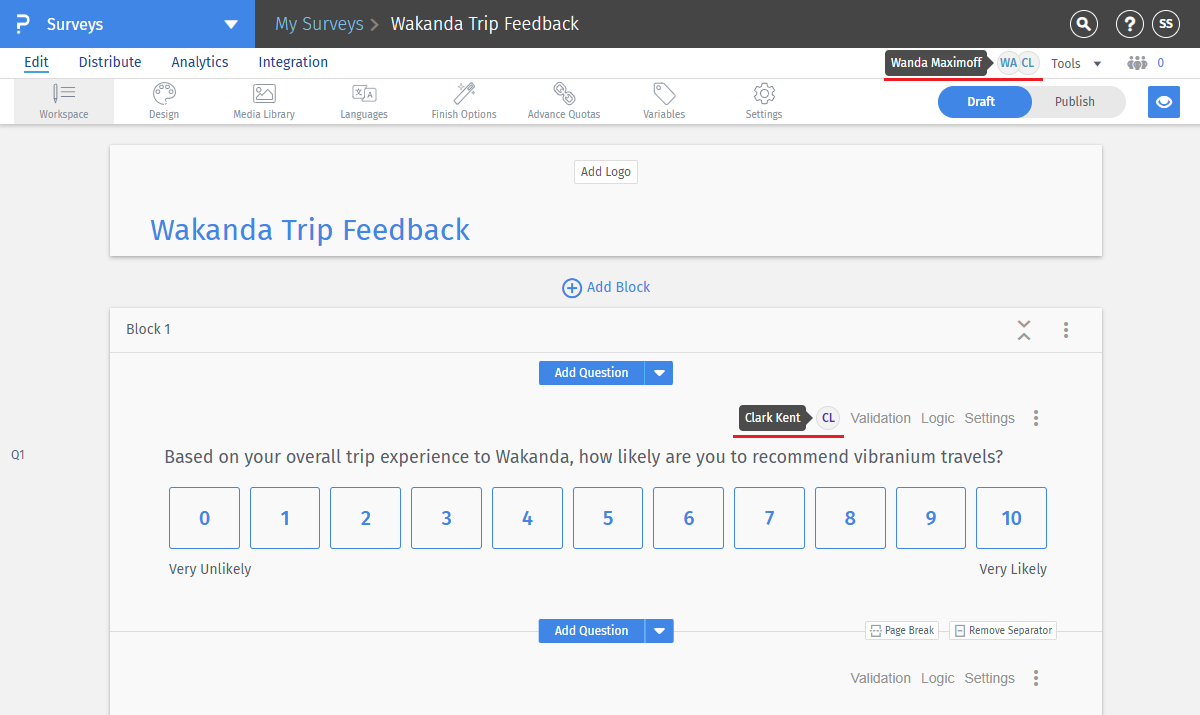Click the Very Likely label
Viewport: 1200px width, 715px height.
point(1013,569)
